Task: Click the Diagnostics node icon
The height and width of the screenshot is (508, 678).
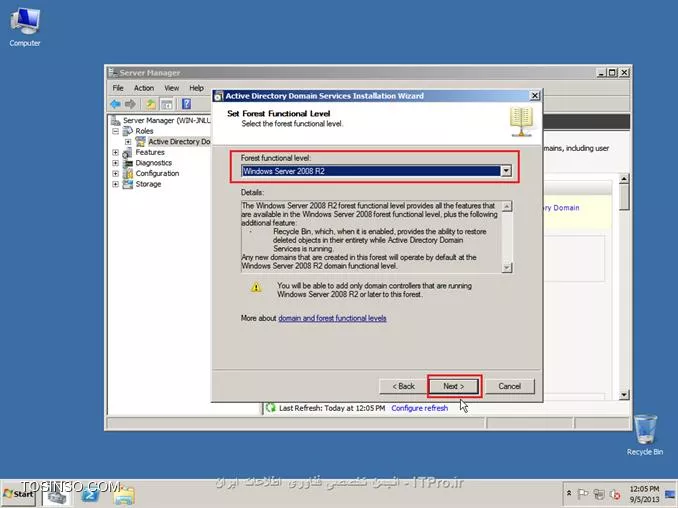Action: (128, 163)
